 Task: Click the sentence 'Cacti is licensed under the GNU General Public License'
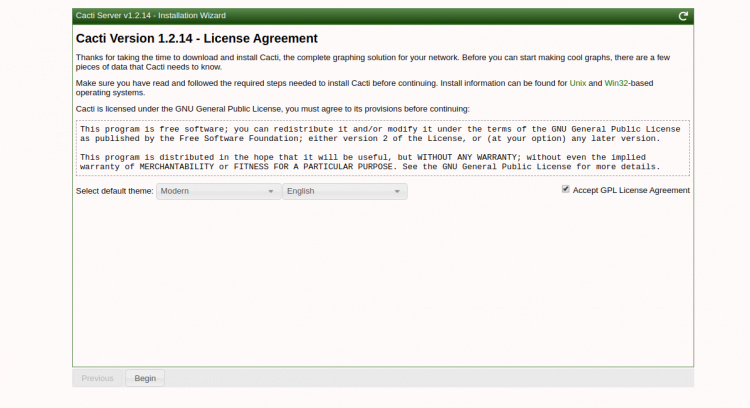click(x=273, y=109)
